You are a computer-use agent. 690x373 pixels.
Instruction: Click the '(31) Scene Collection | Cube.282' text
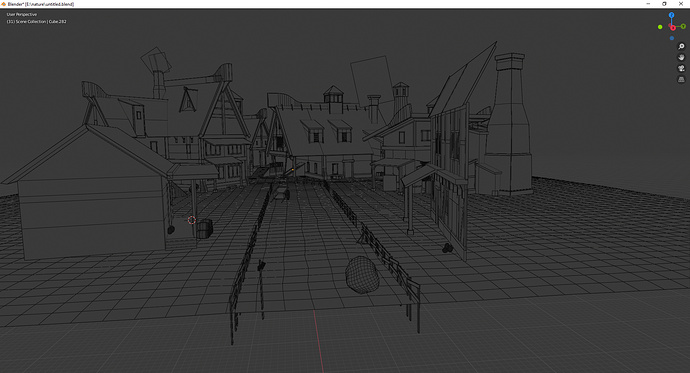coord(37,21)
